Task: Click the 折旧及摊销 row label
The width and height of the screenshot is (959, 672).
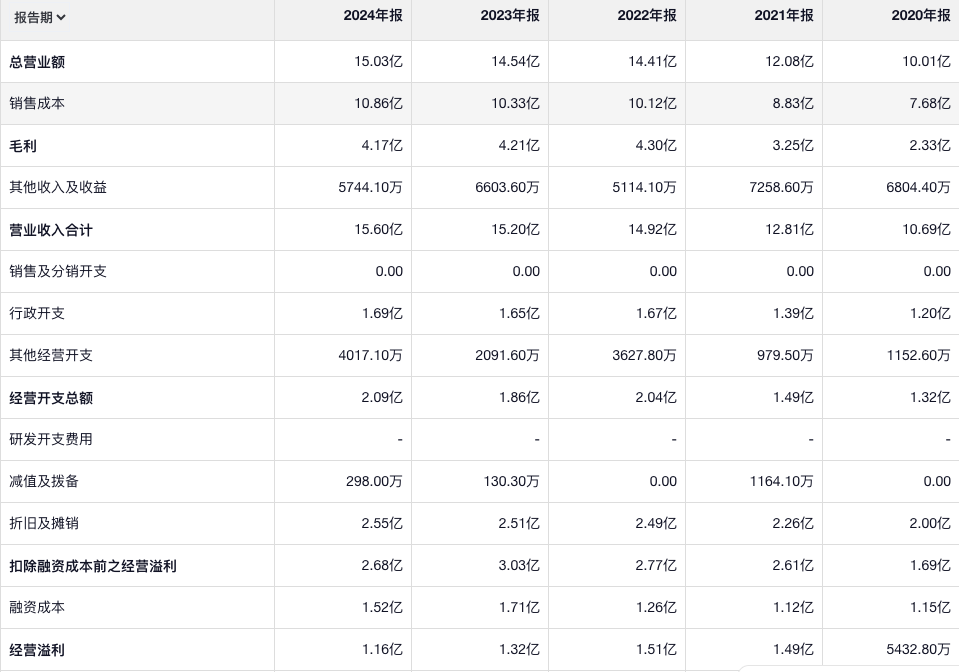Action: (x=44, y=524)
